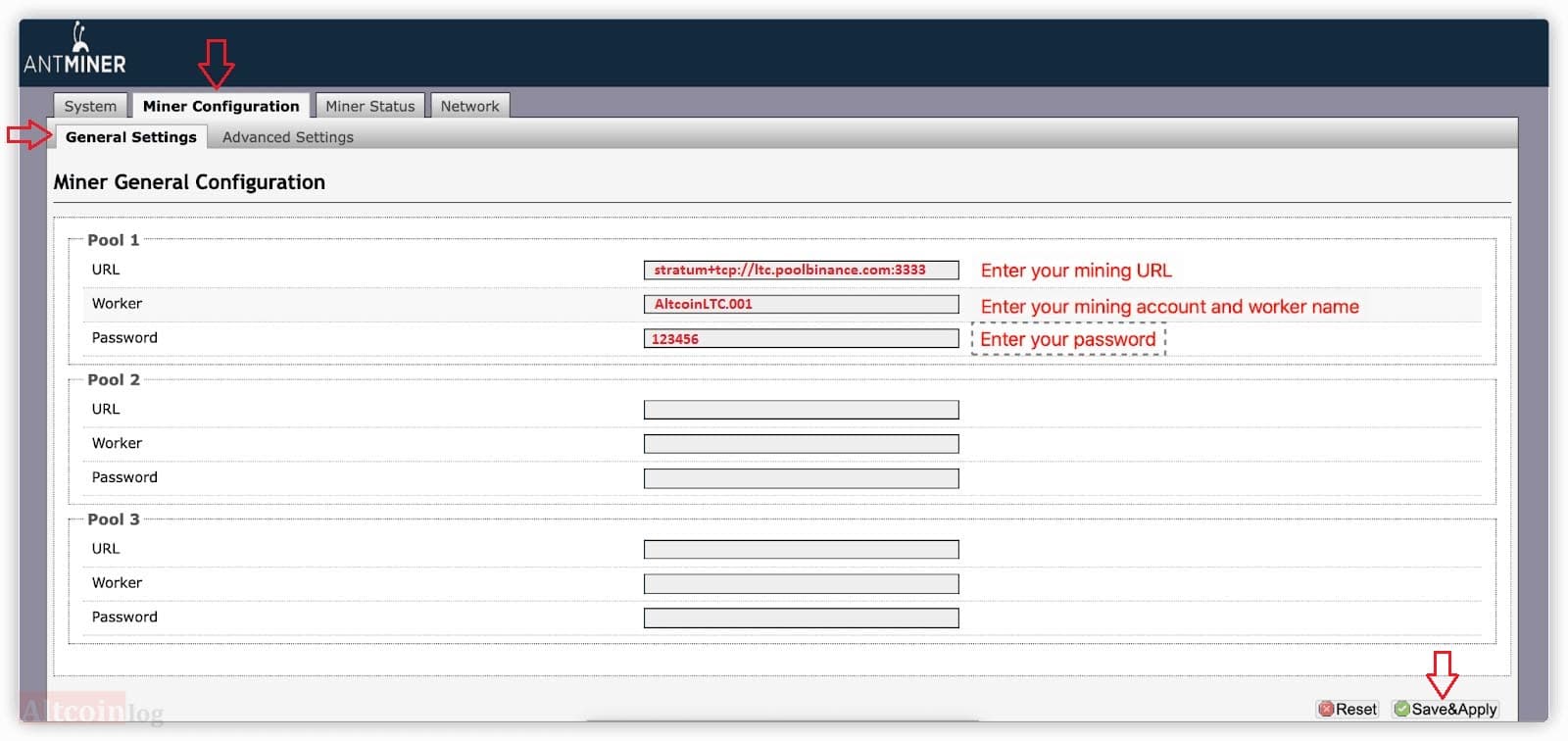Image resolution: width=1568 pixels, height=741 pixels.
Task: Select the General Settings subtab
Action: [131, 137]
